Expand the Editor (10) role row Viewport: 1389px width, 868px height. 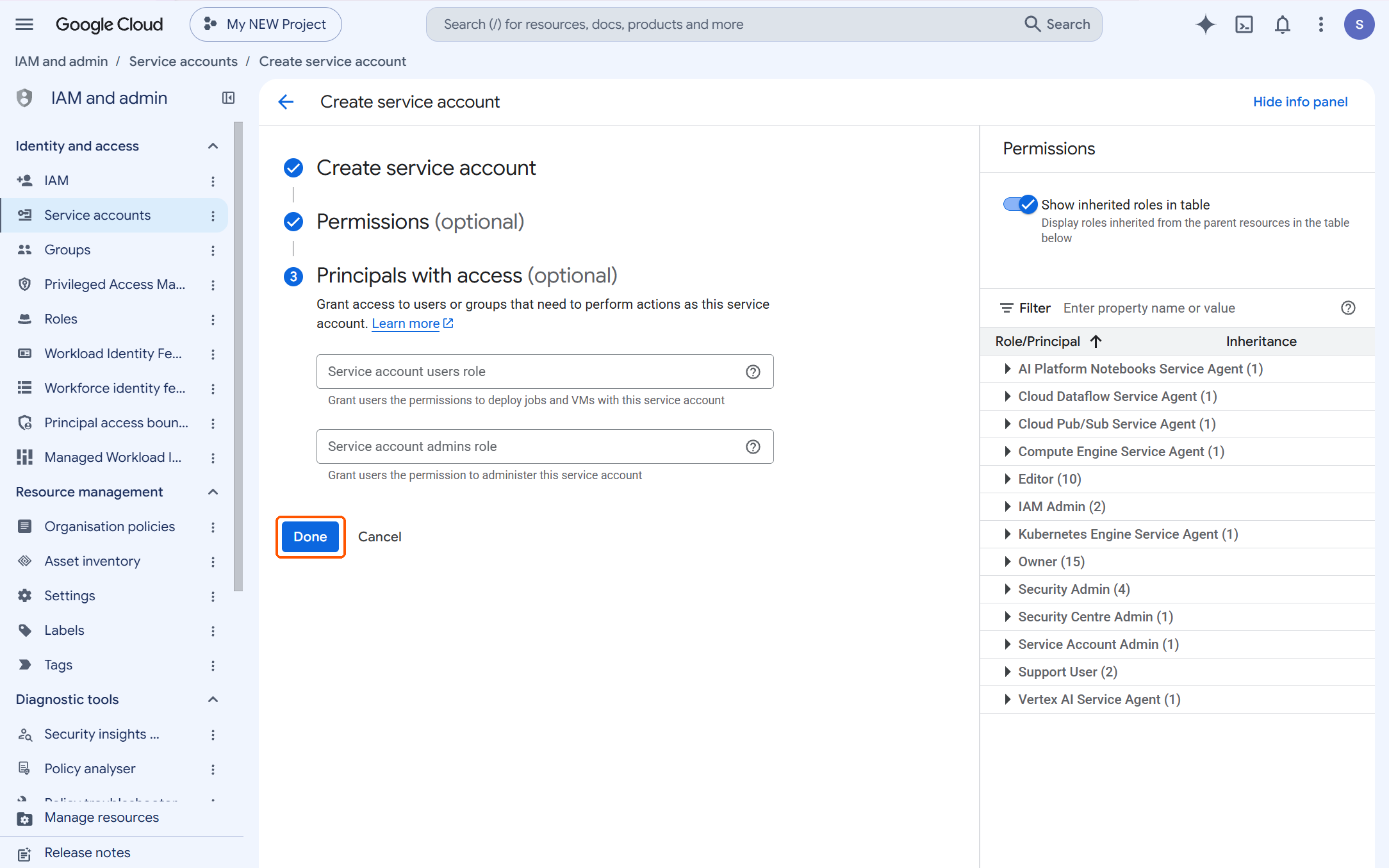(1008, 479)
